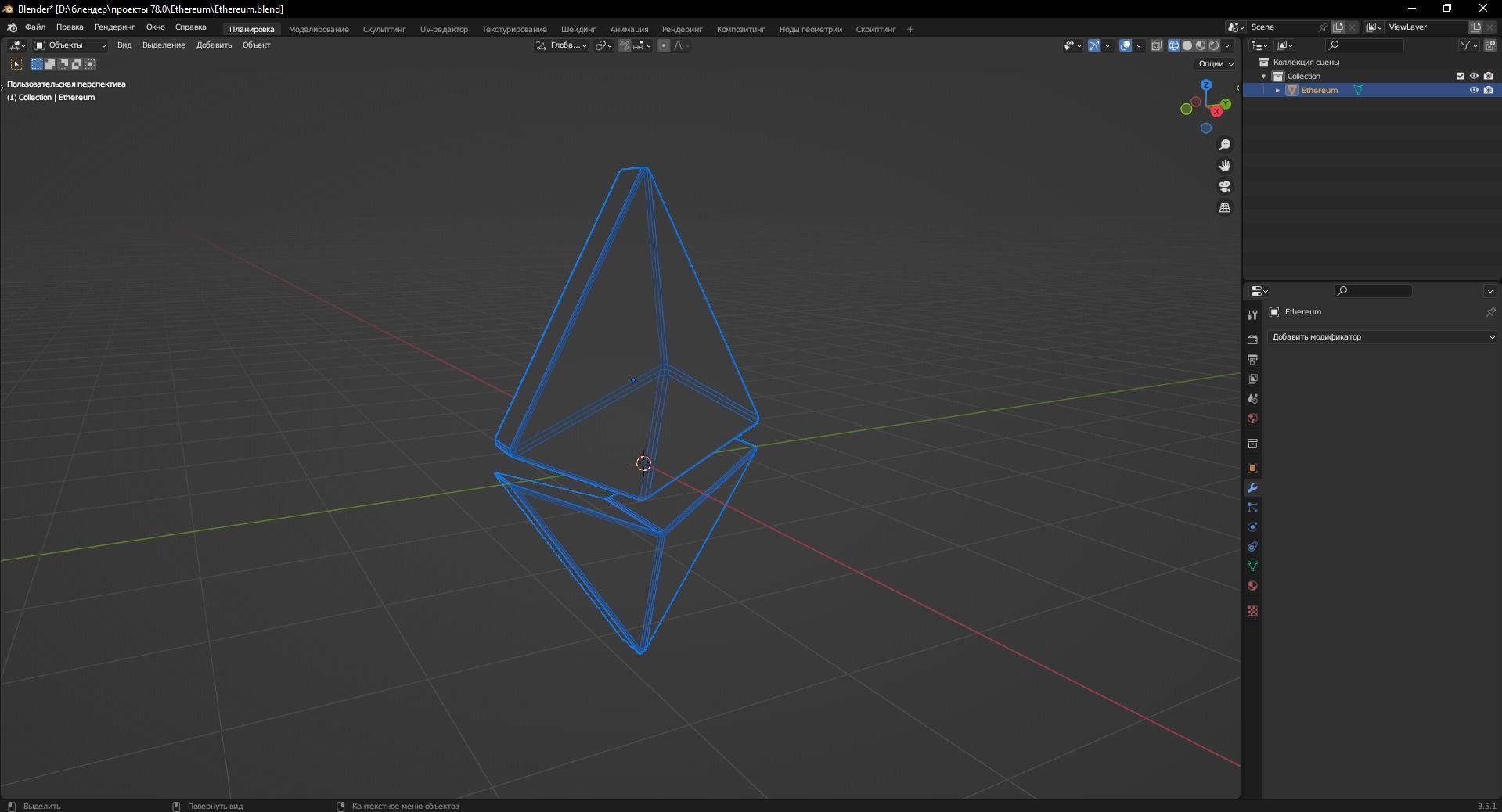This screenshot has width=1502, height=812.
Task: Switch to rendered viewport shading
Action: click(x=1214, y=45)
